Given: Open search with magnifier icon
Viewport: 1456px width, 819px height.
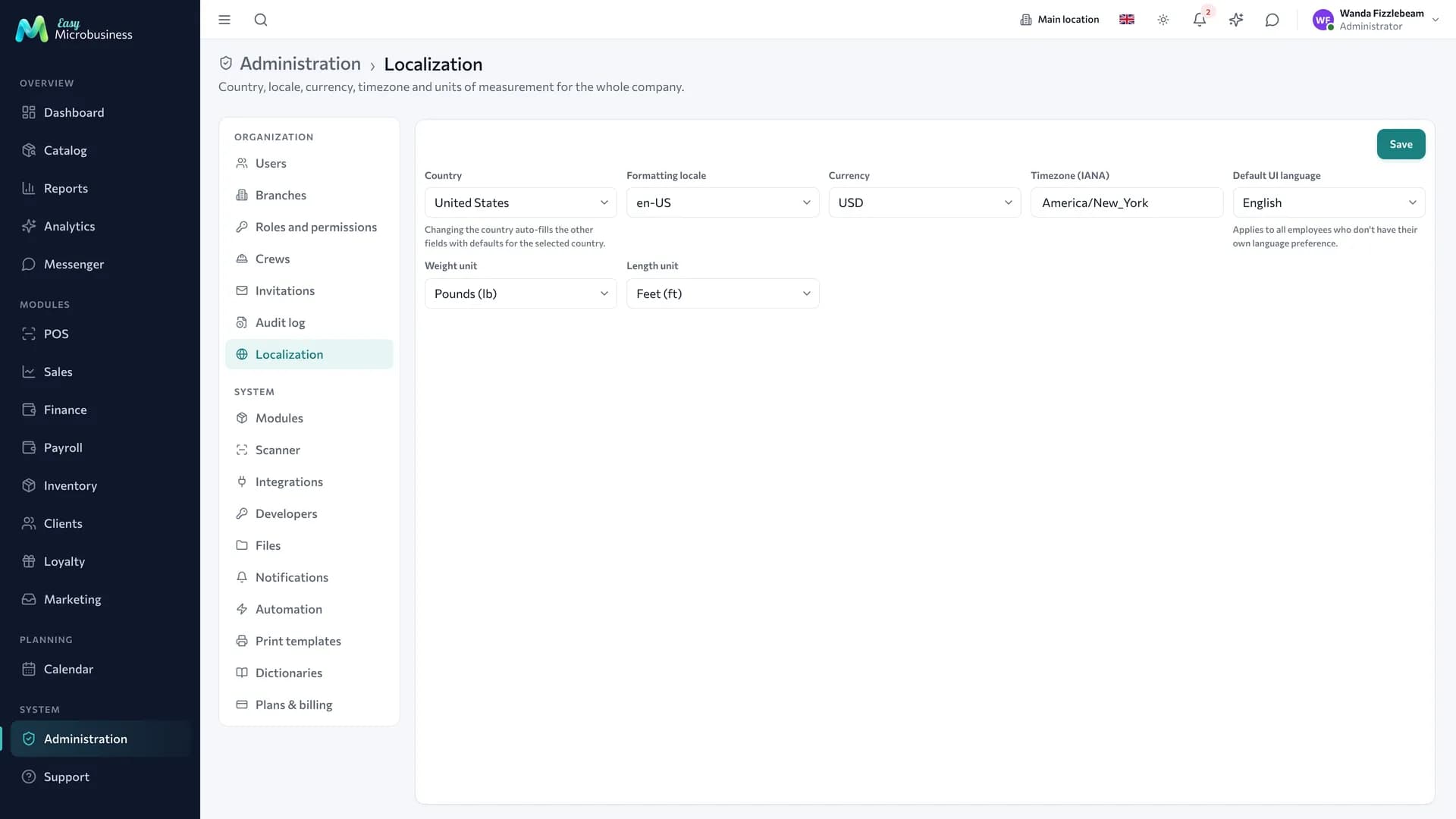Looking at the screenshot, I should [261, 20].
